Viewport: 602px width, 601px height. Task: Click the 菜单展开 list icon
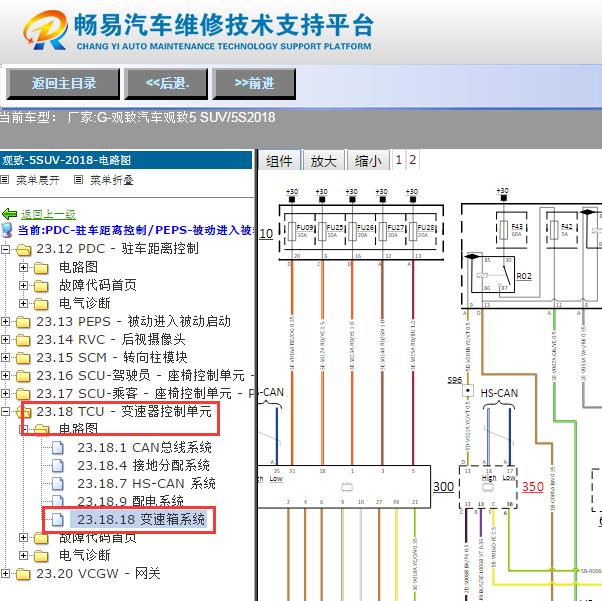(5, 179)
